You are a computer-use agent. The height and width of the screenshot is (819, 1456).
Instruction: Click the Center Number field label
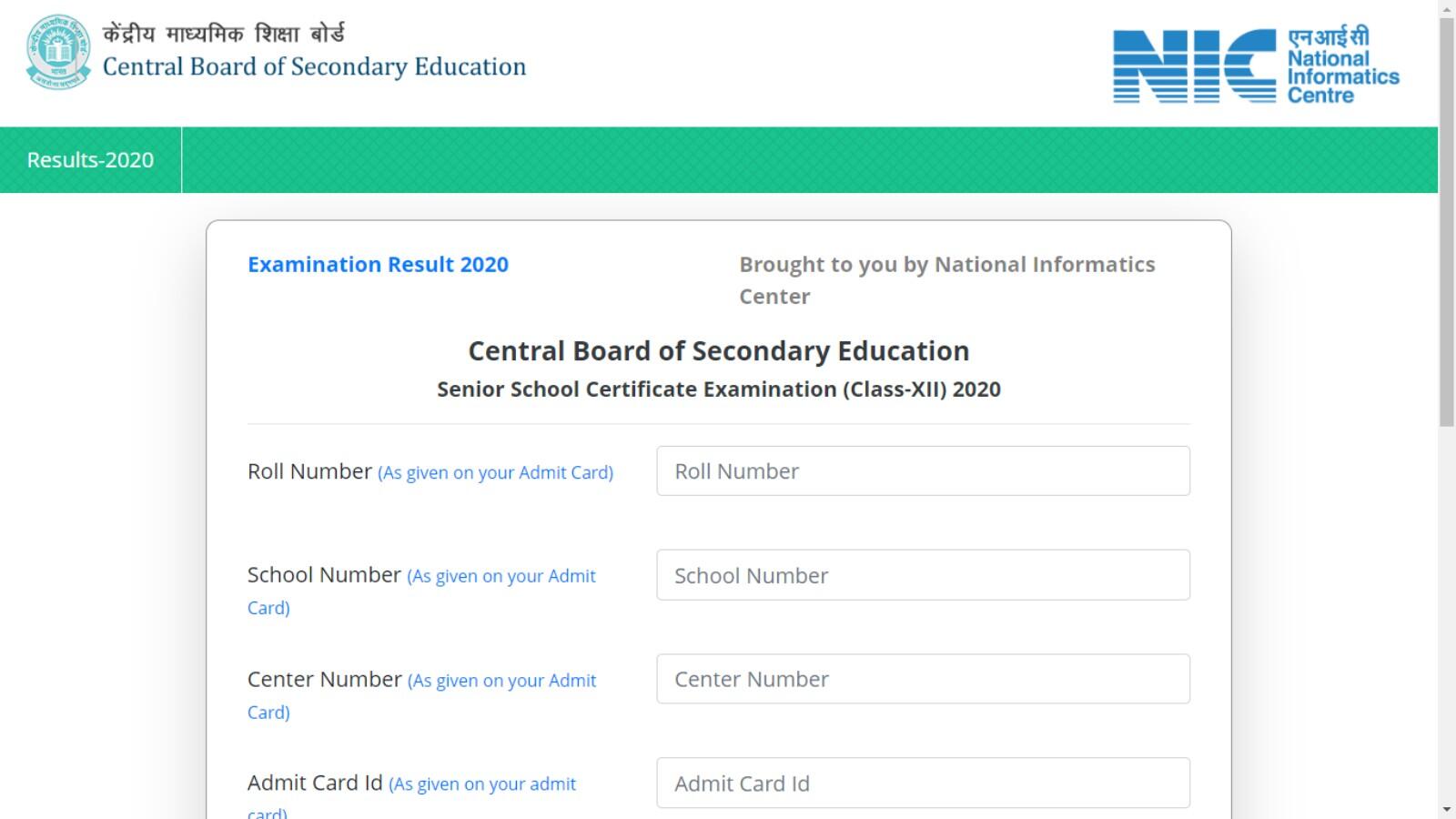[x=324, y=680]
